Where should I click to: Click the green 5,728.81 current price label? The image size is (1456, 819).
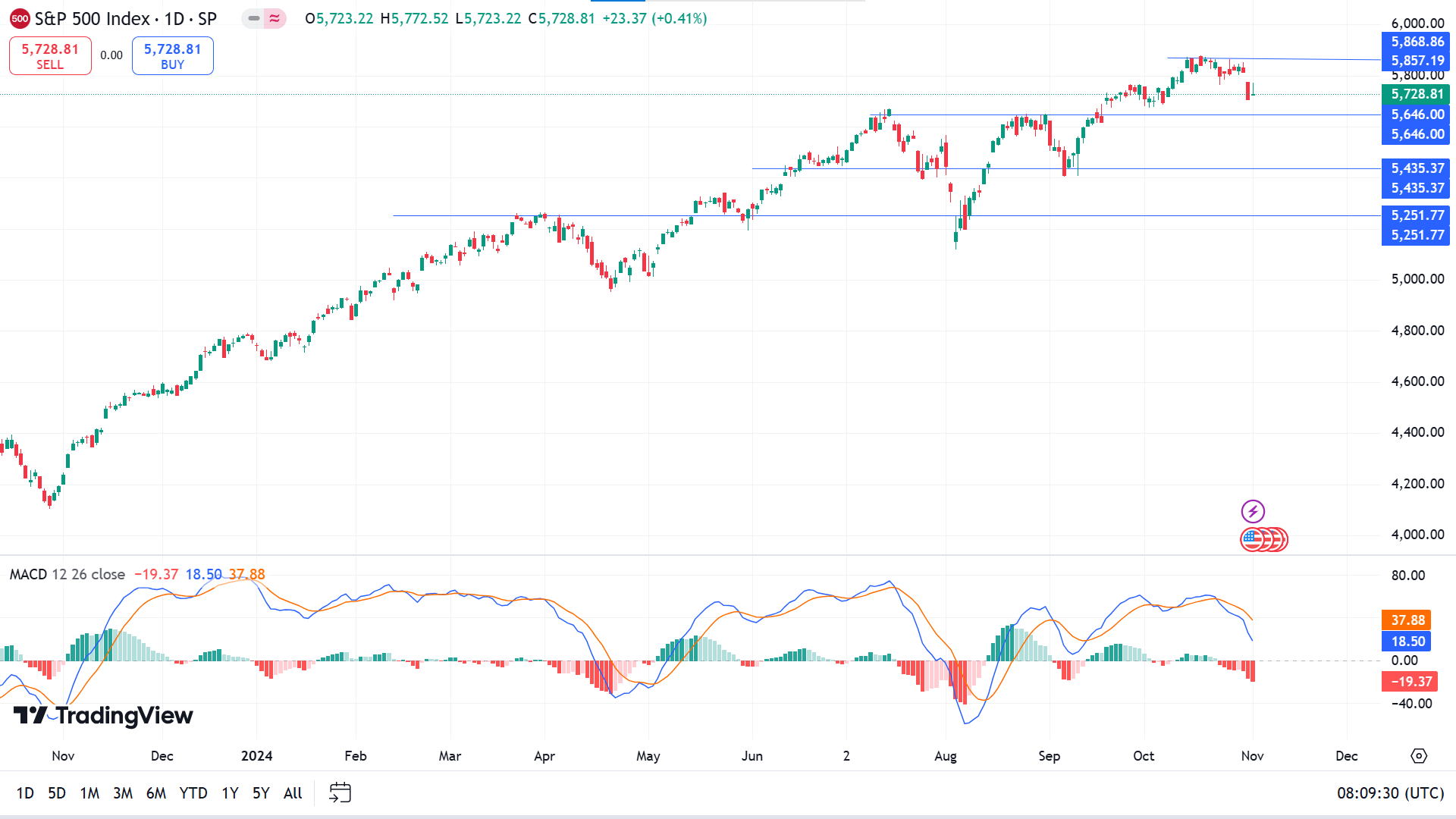[1416, 94]
